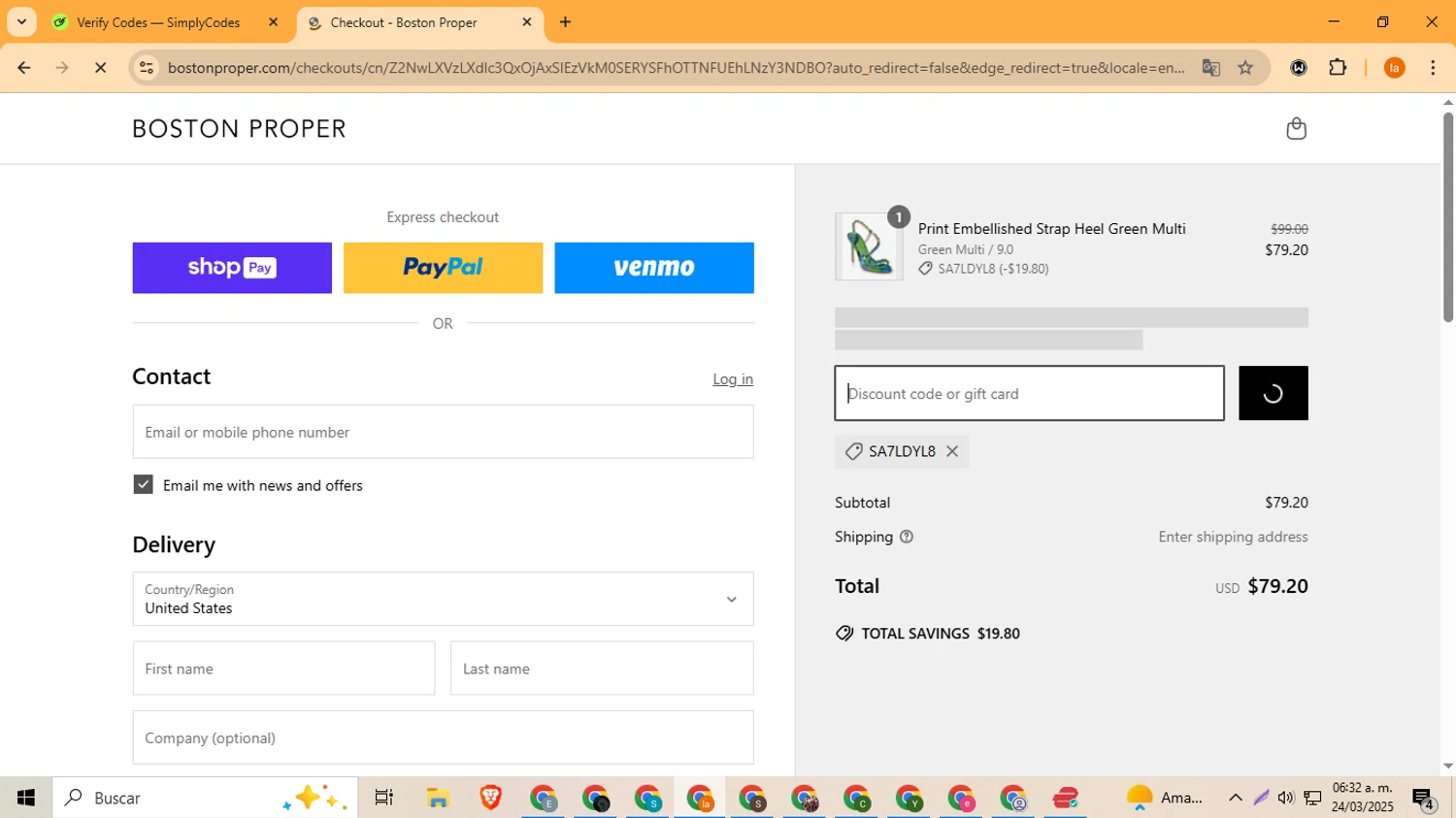1456x818 pixels.
Task: Click the Company (optional) field
Action: click(443, 737)
